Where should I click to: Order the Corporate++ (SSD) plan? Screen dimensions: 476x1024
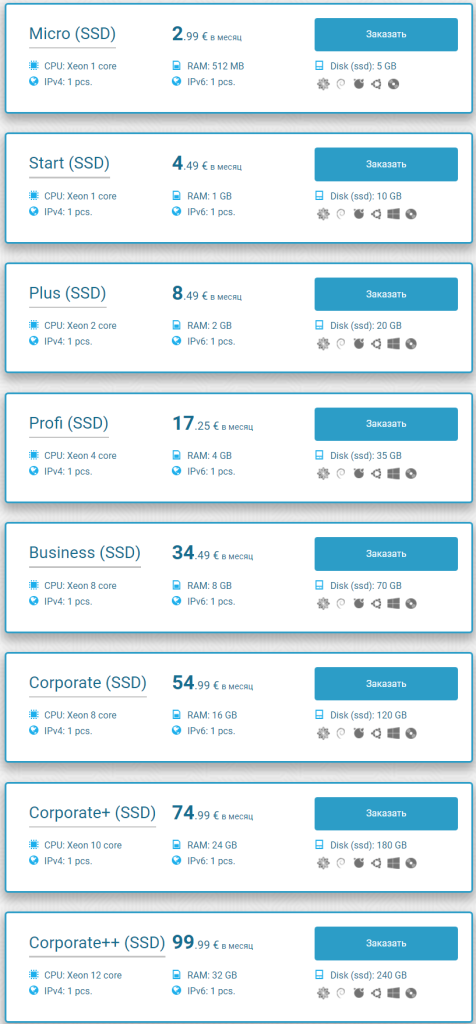[386, 943]
